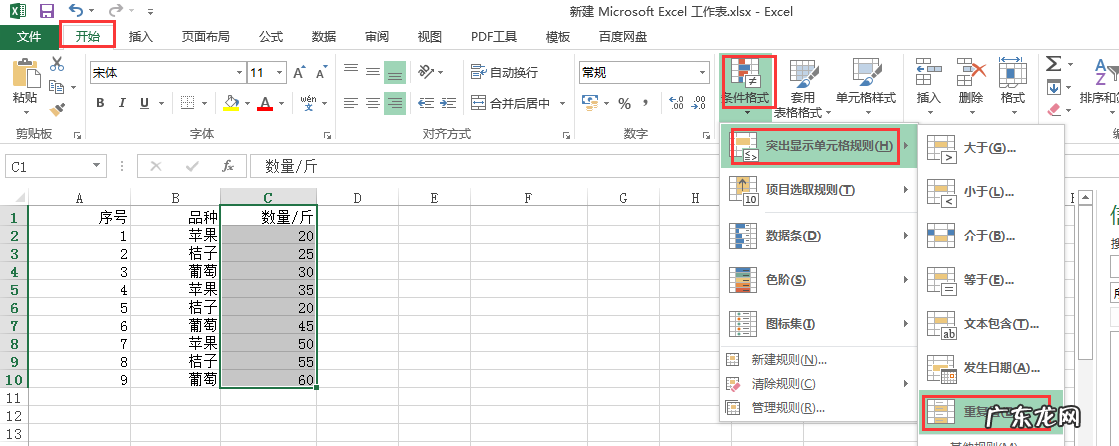Open the 插入 ribbon tab
Screen dimensions: 1119x446
[141, 37]
